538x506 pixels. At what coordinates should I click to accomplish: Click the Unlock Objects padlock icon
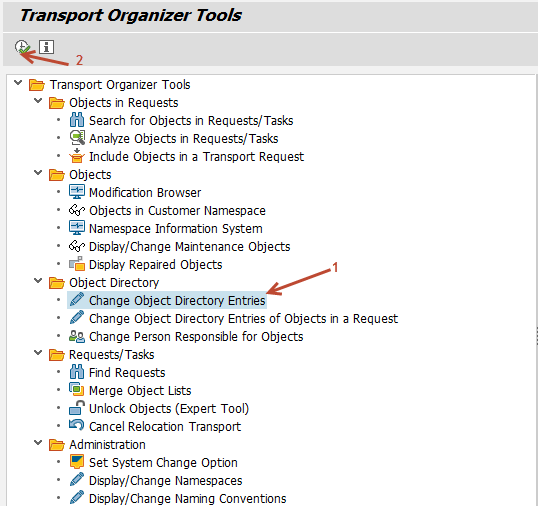click(x=77, y=408)
